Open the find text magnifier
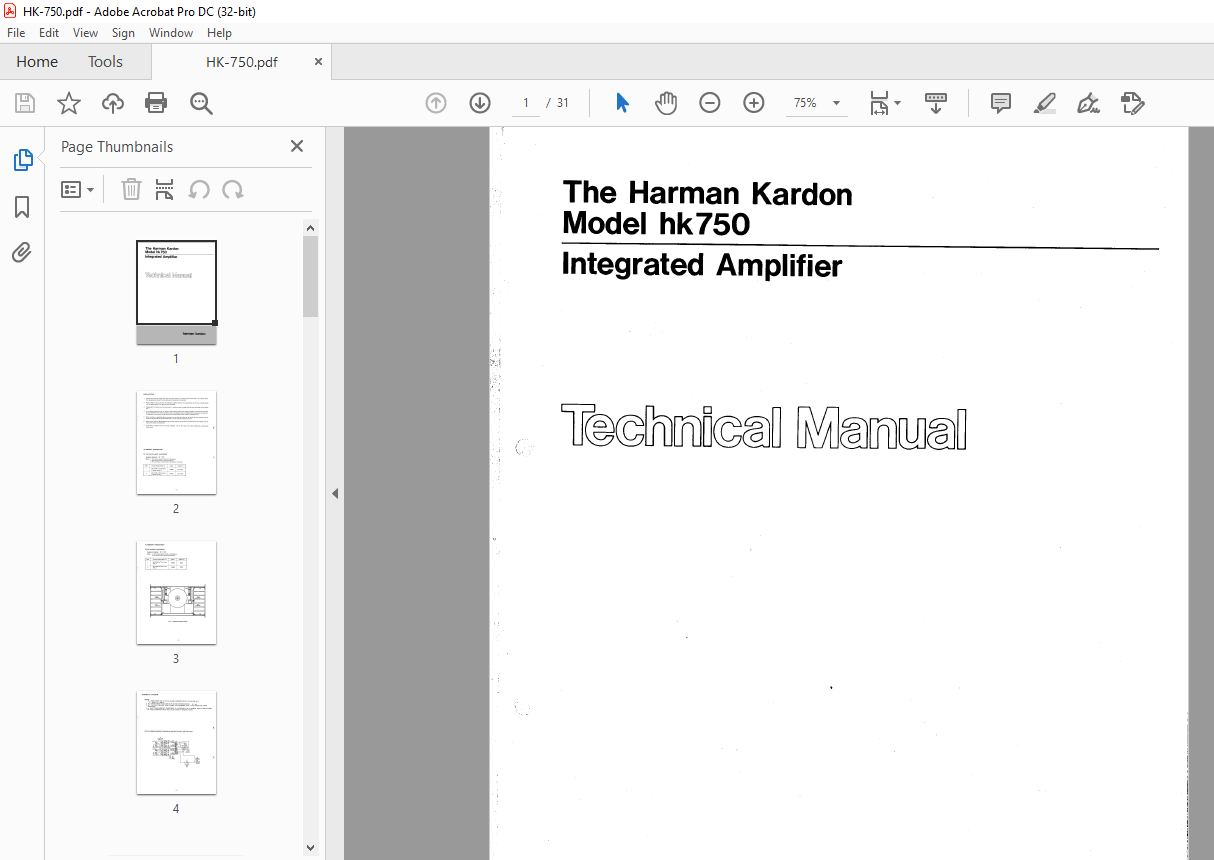The height and width of the screenshot is (860, 1214). [x=201, y=103]
